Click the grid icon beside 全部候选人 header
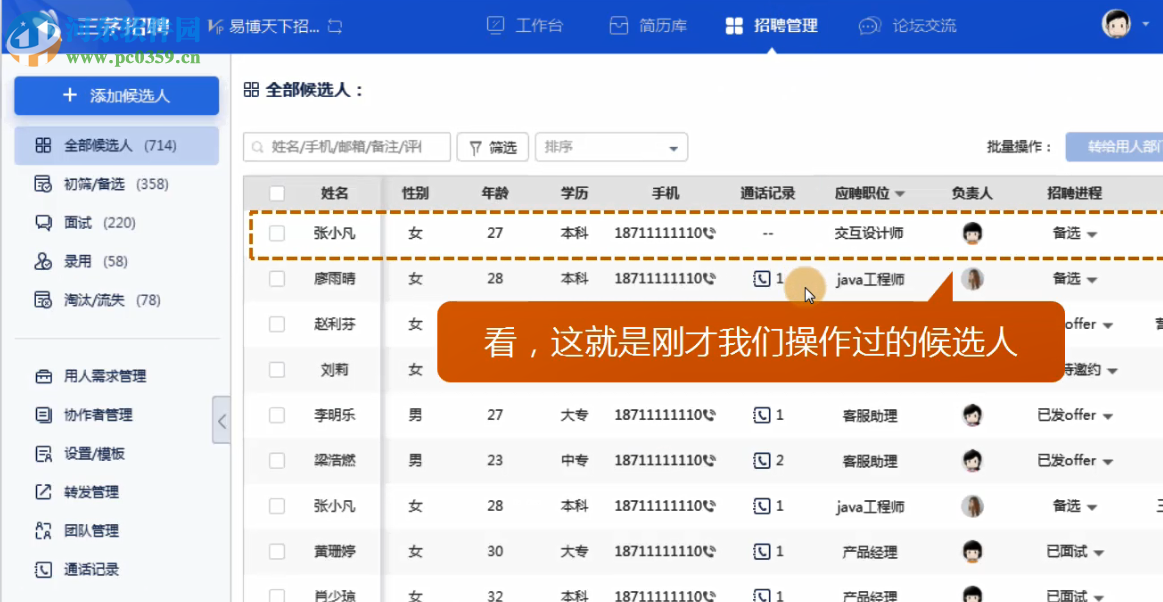The width and height of the screenshot is (1163, 602). click(253, 88)
